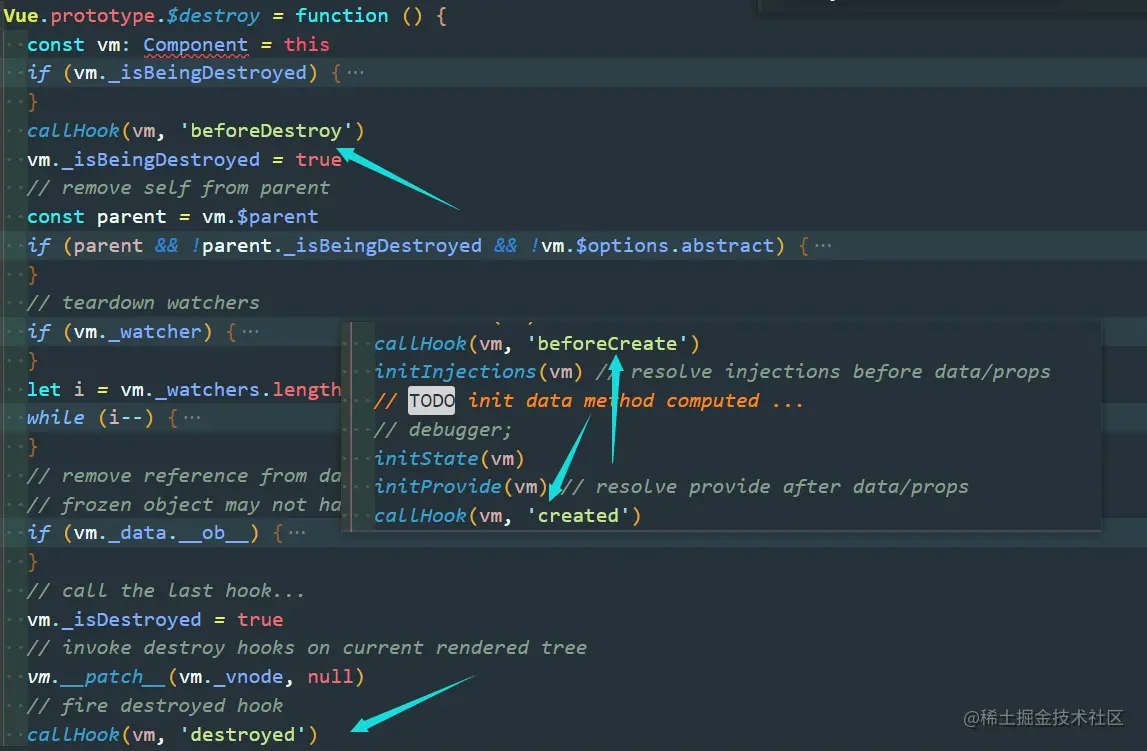Screen dimensions: 1147x751
Task: Click initProvide function call
Action: click(x=437, y=487)
